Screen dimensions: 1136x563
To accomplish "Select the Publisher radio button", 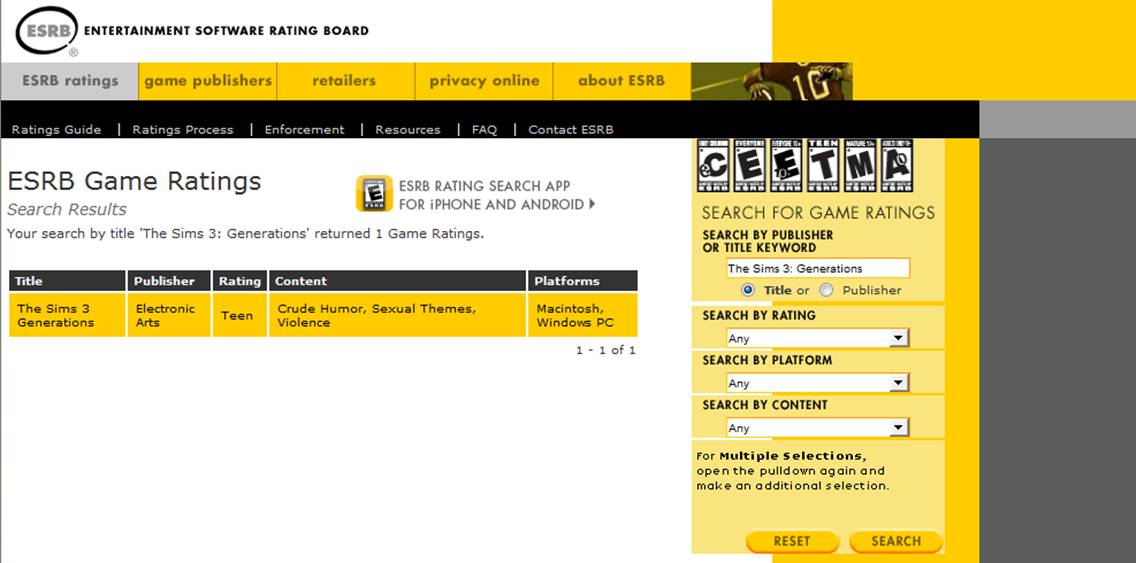I will (826, 290).
